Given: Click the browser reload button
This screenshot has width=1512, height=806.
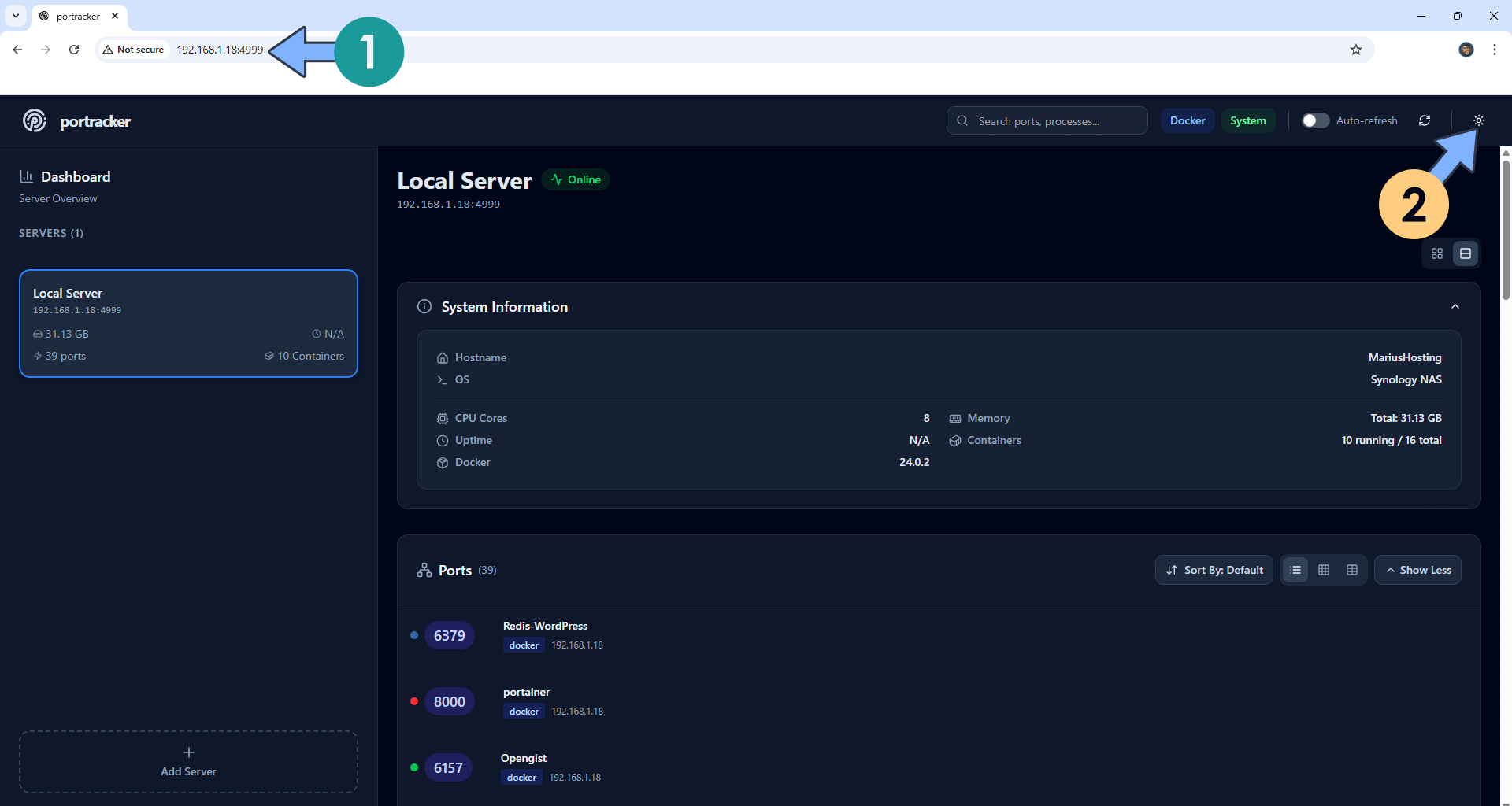Looking at the screenshot, I should (74, 50).
